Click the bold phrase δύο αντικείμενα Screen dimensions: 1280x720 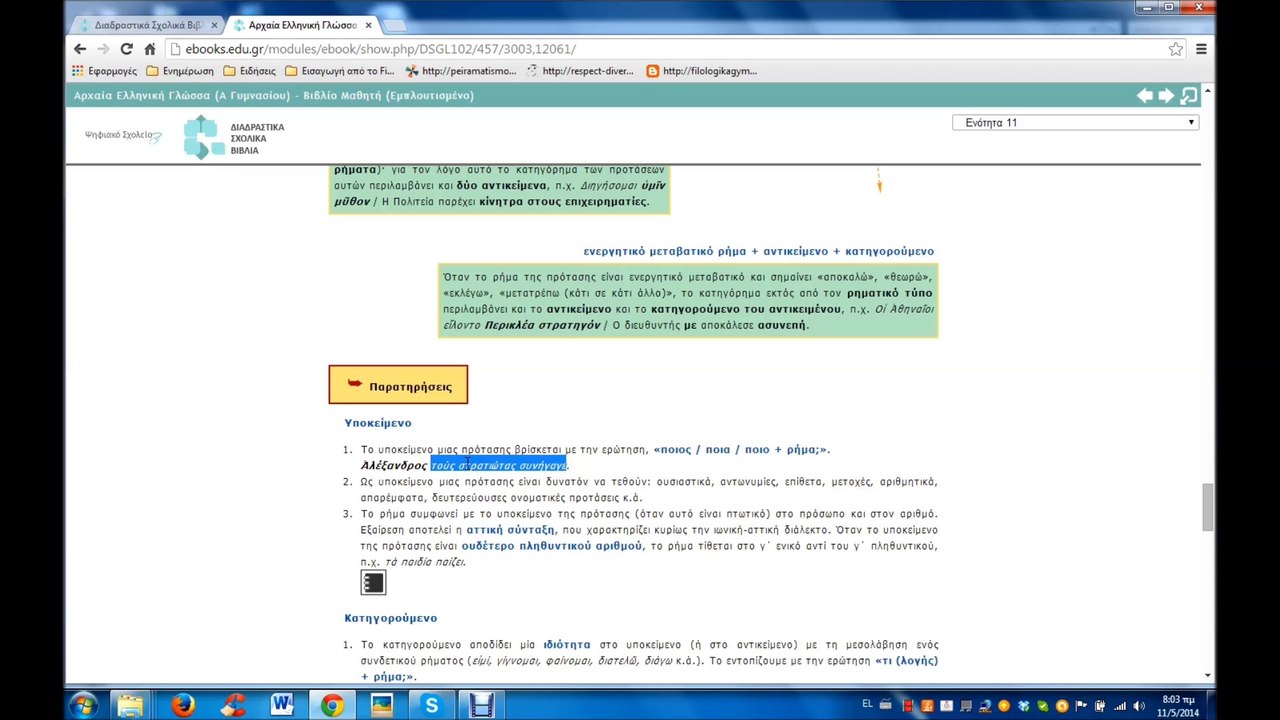tap(502, 186)
